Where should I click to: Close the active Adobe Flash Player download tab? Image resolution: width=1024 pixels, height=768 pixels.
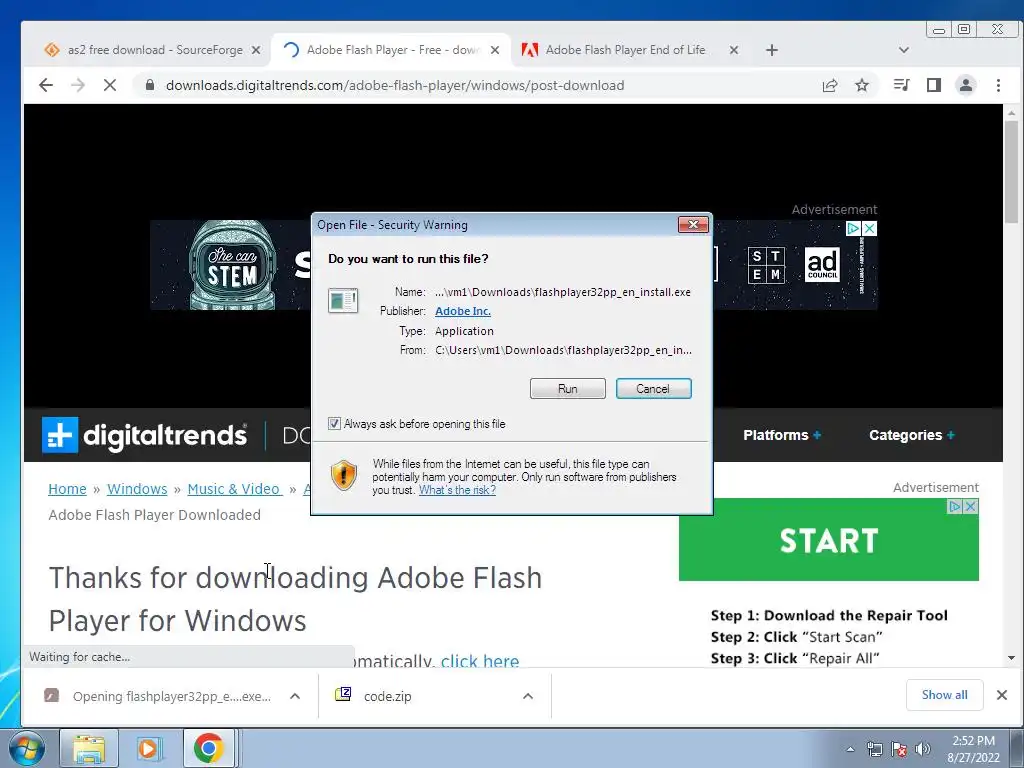point(495,50)
